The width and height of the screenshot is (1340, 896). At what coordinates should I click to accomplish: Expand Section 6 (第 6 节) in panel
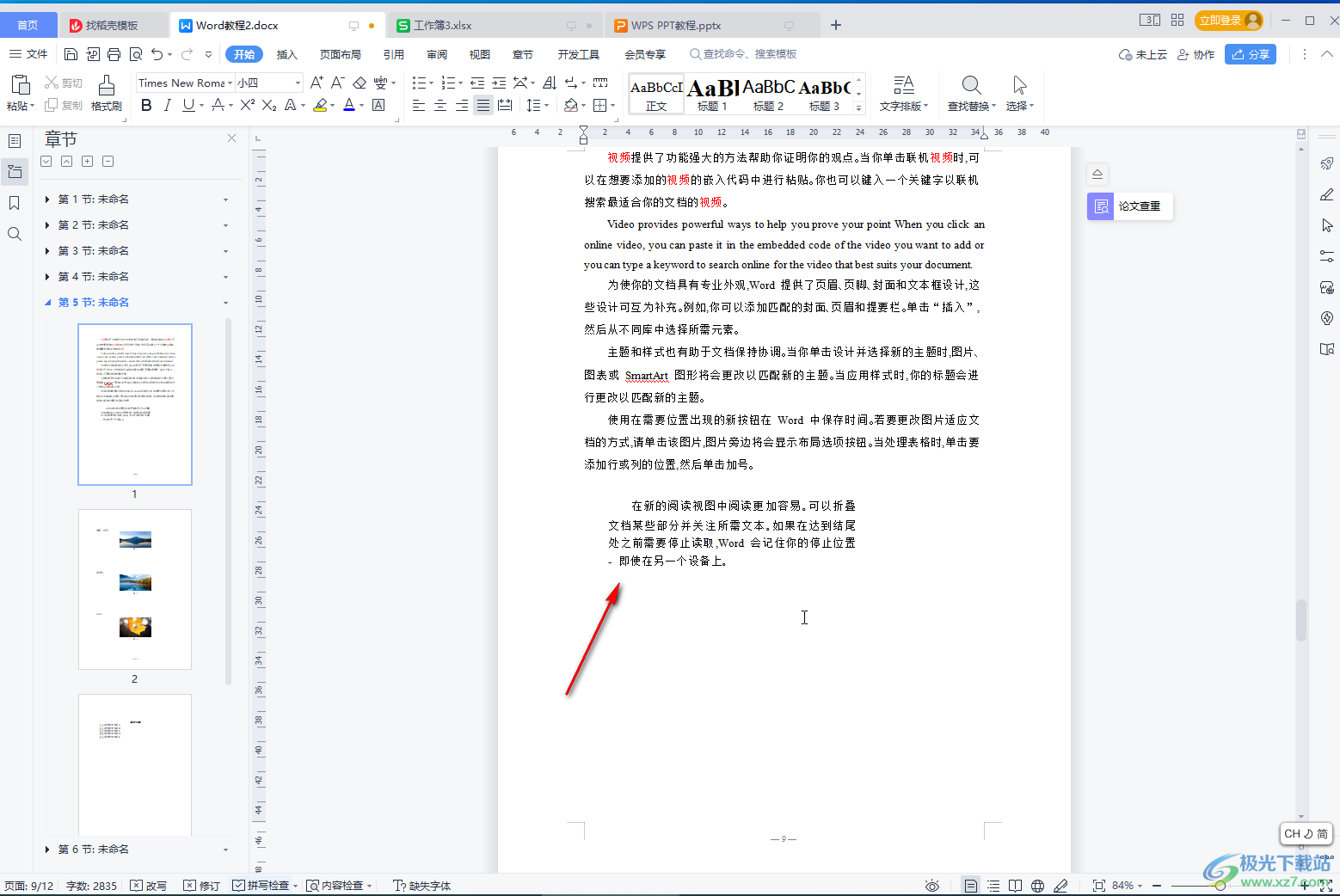(x=47, y=850)
